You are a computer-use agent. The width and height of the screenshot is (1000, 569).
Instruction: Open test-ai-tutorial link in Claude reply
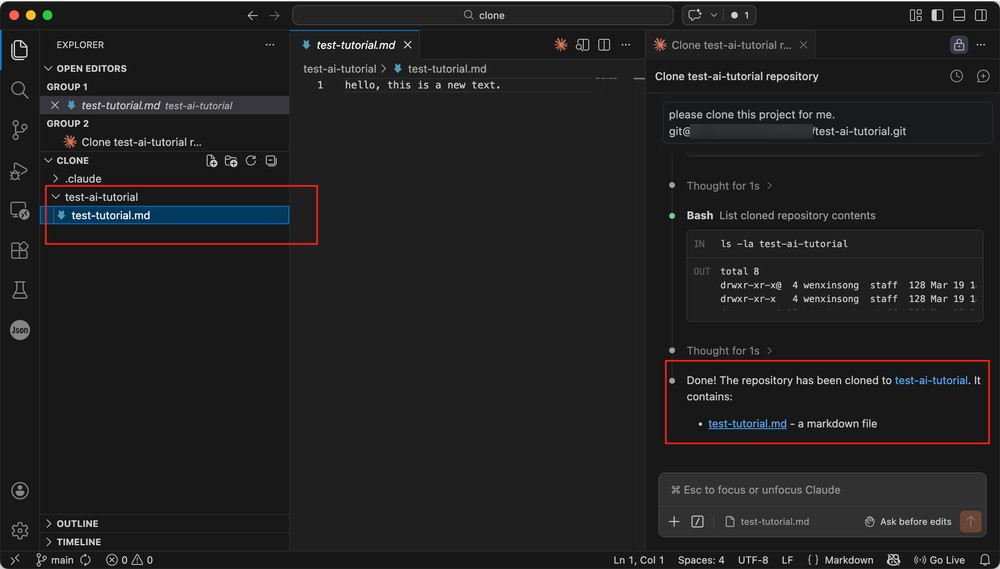931,380
